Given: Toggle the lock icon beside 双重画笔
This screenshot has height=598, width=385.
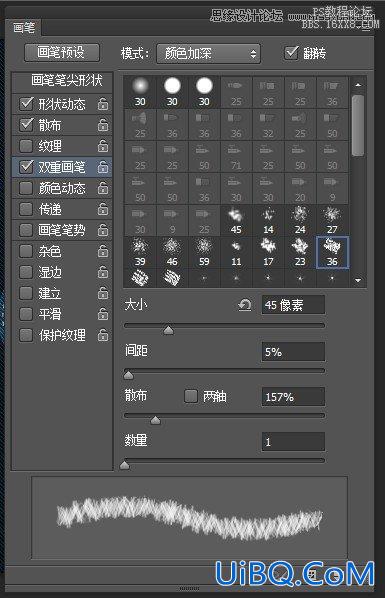Looking at the screenshot, I should (103, 167).
